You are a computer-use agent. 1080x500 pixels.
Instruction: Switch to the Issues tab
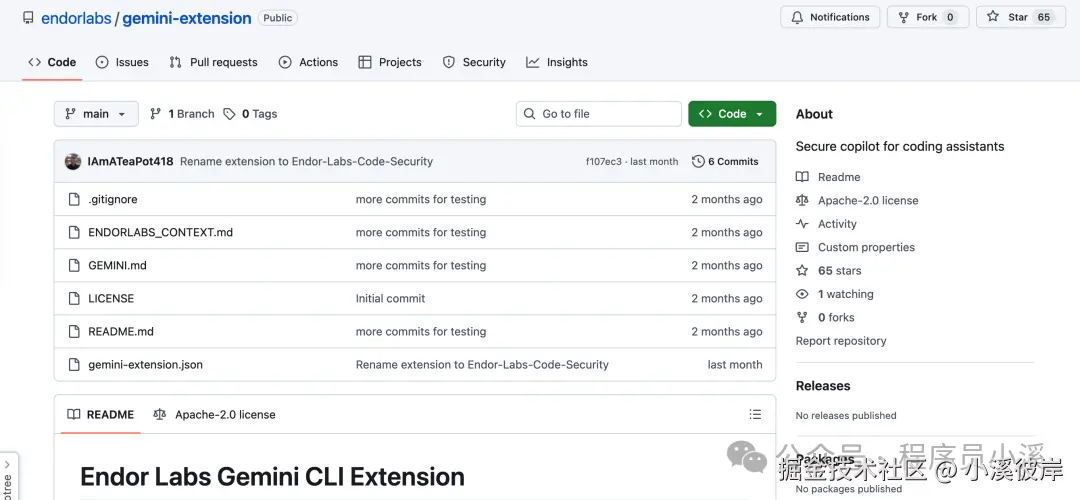click(122, 62)
